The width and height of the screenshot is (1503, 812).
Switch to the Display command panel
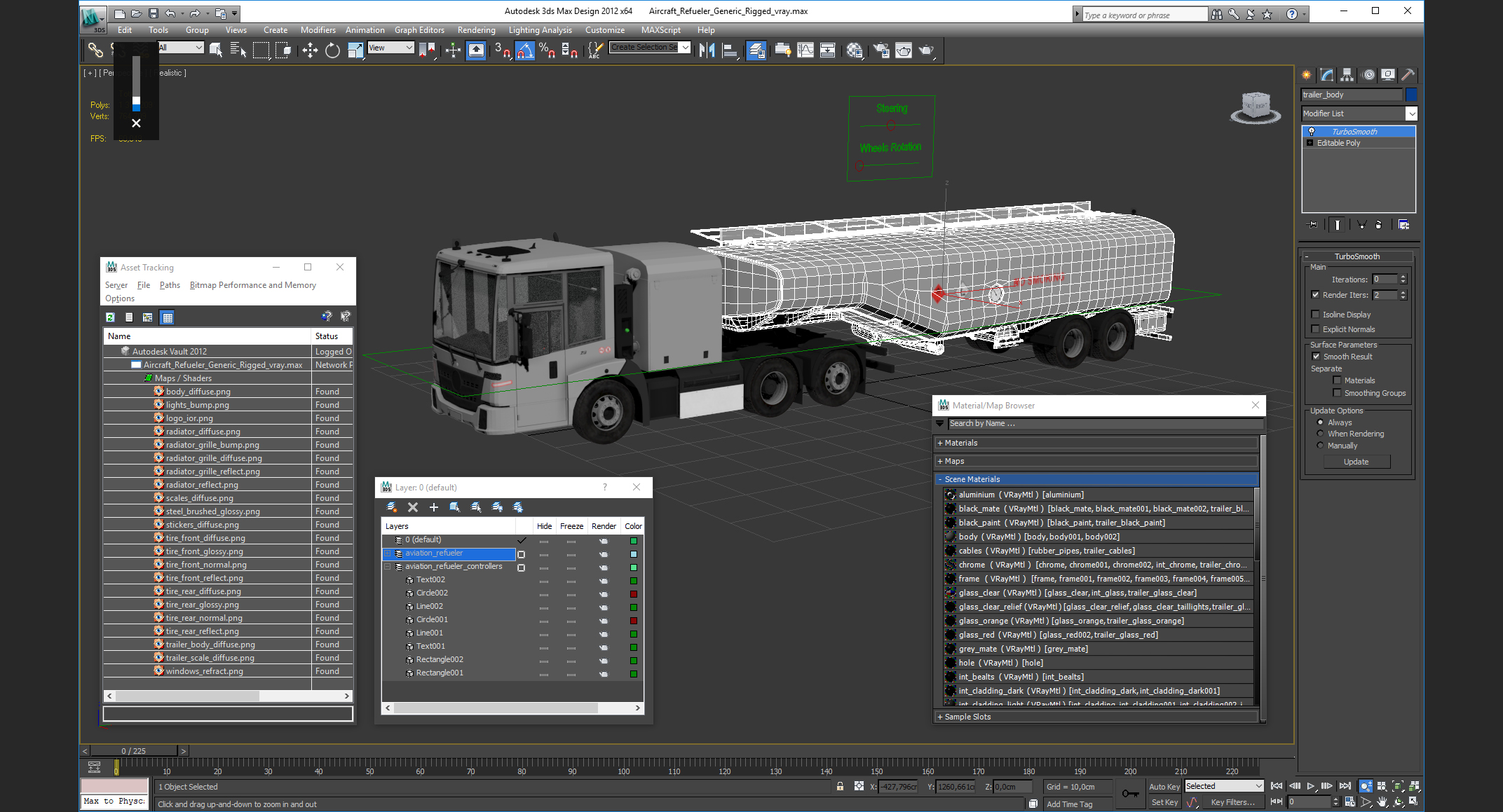(1388, 75)
